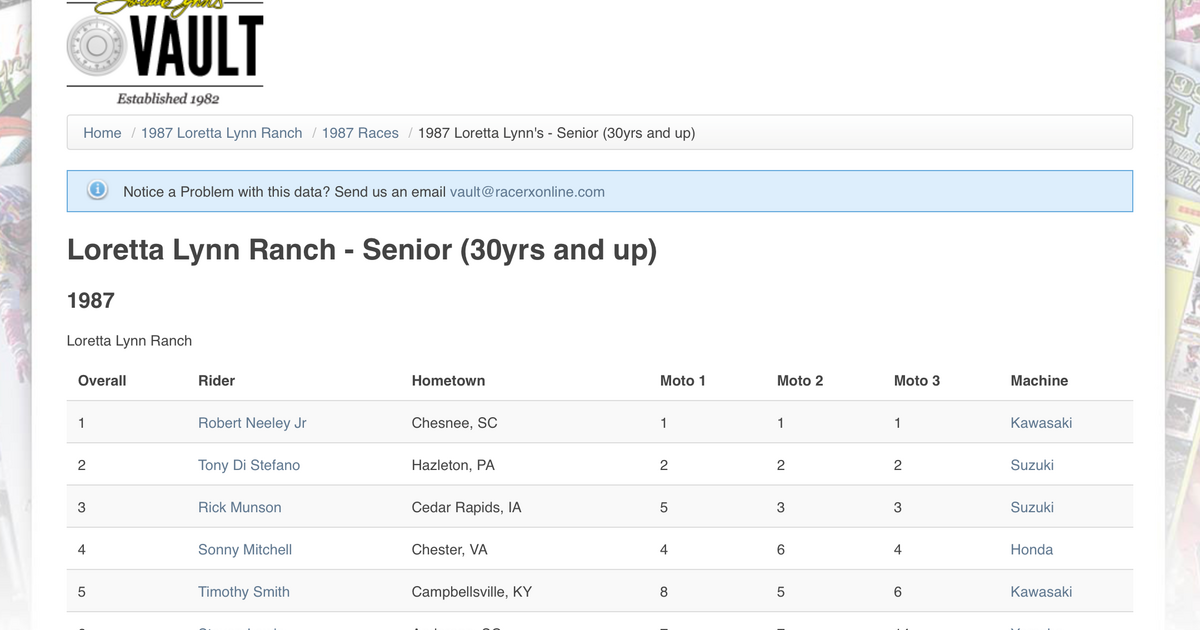View Tony Di Stefano rider page
Screen dimensions: 1200x630
(249, 465)
